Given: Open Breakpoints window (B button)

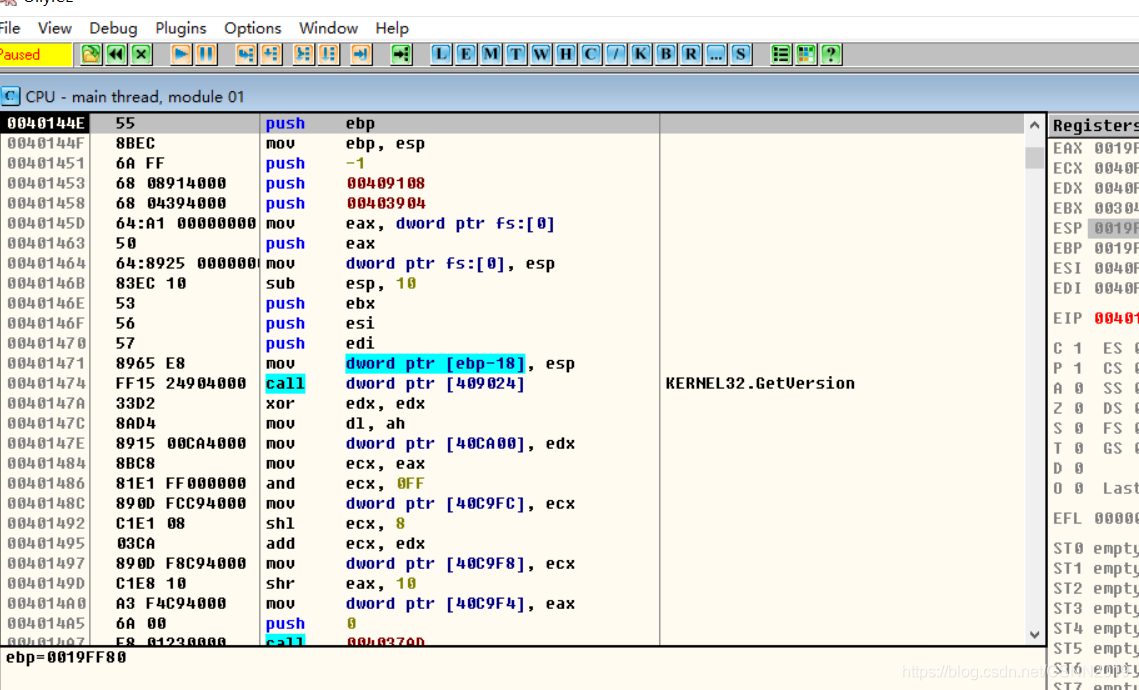Looking at the screenshot, I should coord(666,54).
